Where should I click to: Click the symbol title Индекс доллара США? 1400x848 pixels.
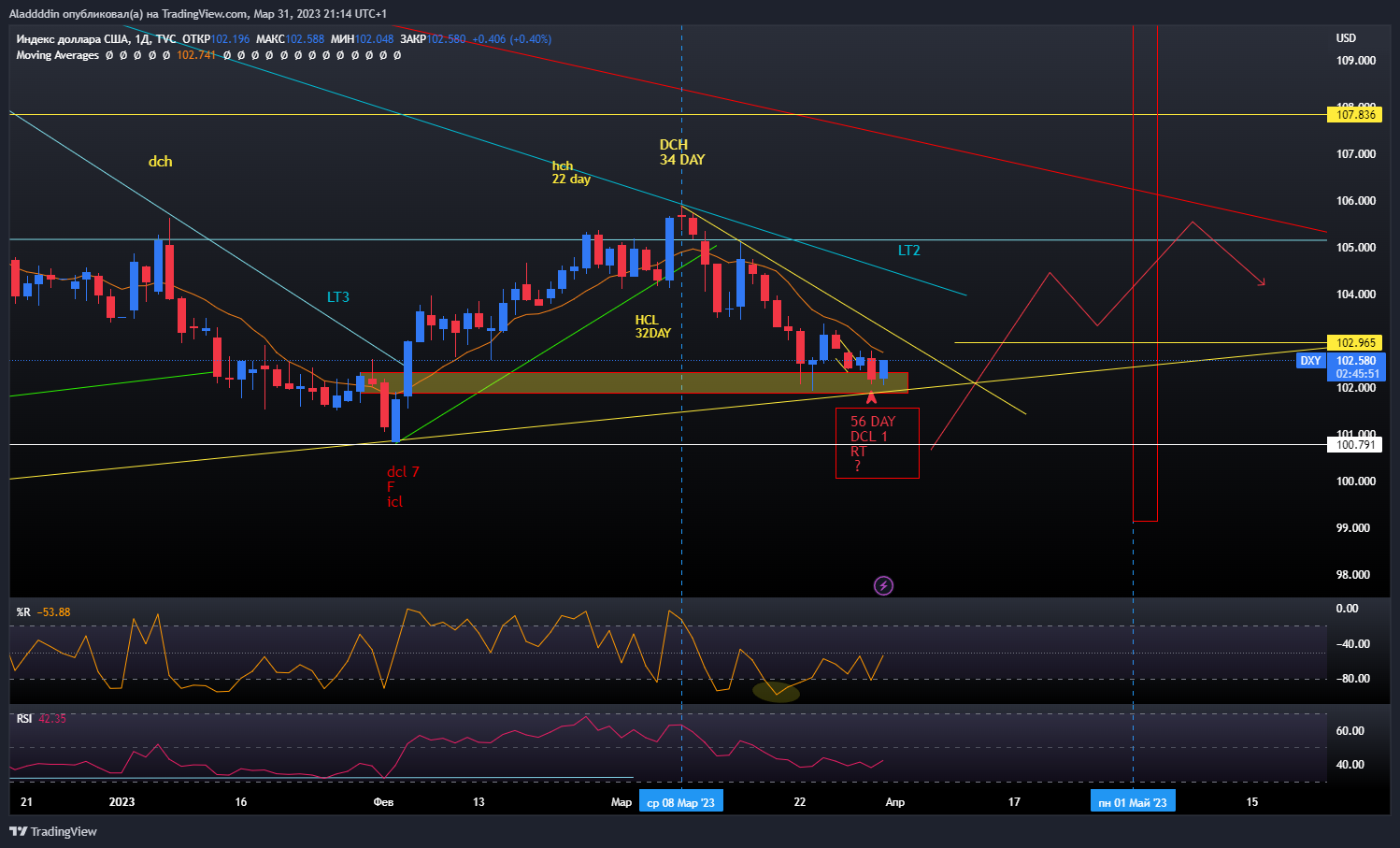tap(71, 39)
